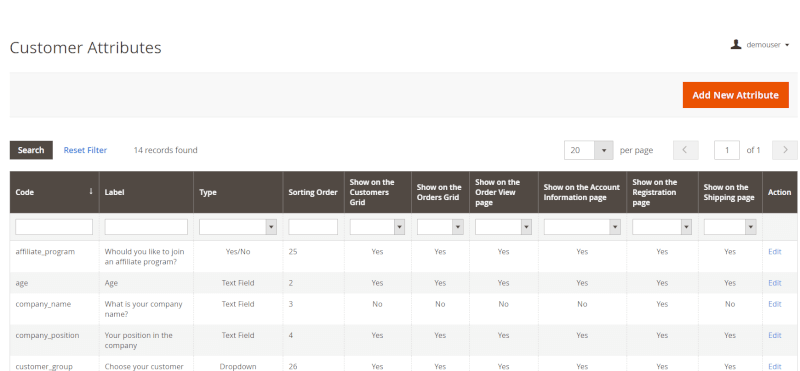Image resolution: width=800 pixels, height=371 pixels.
Task: Click the Sorting Order column header
Action: pos(313,192)
